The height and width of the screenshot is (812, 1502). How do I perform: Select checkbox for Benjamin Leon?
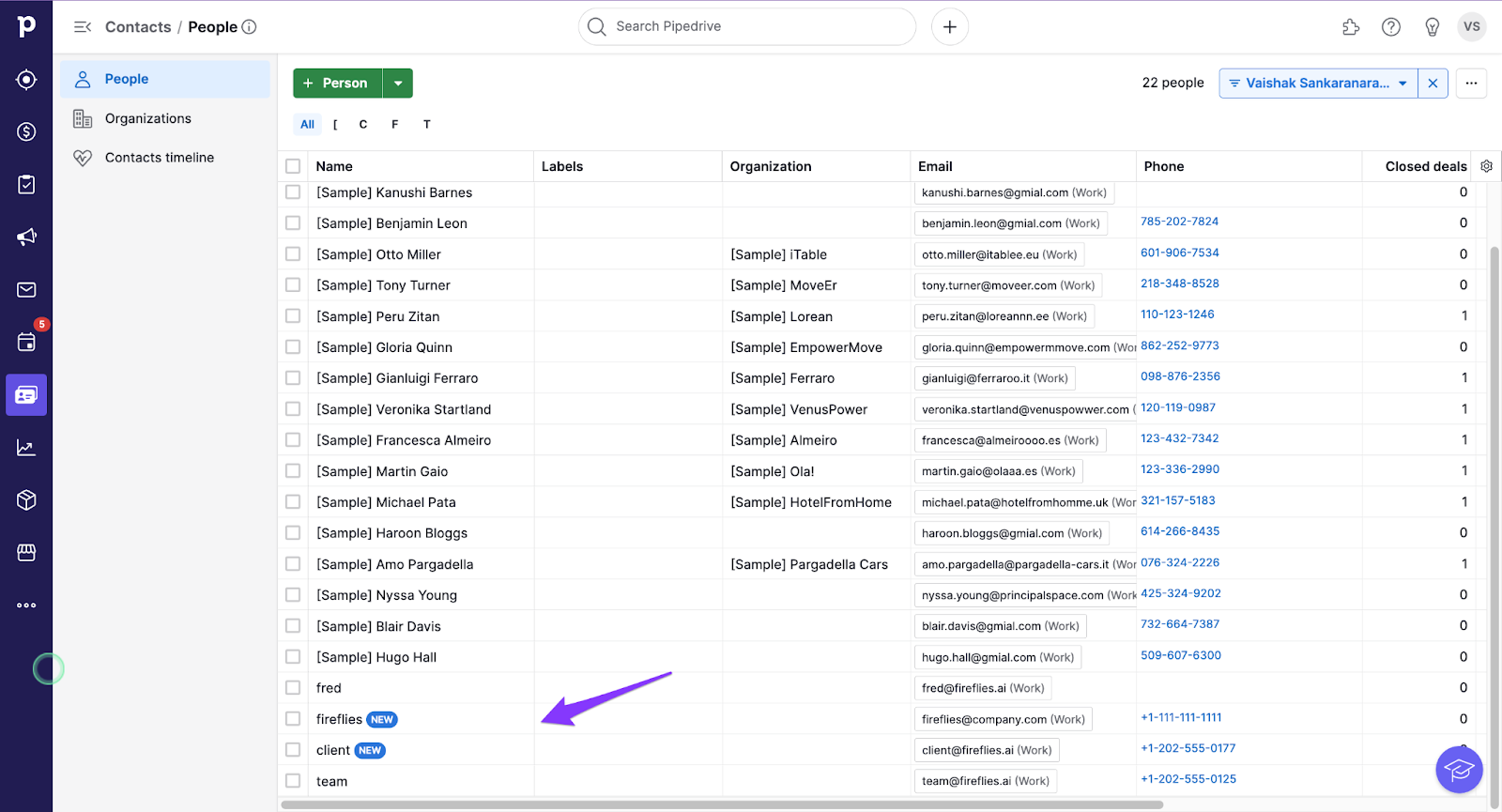point(293,223)
